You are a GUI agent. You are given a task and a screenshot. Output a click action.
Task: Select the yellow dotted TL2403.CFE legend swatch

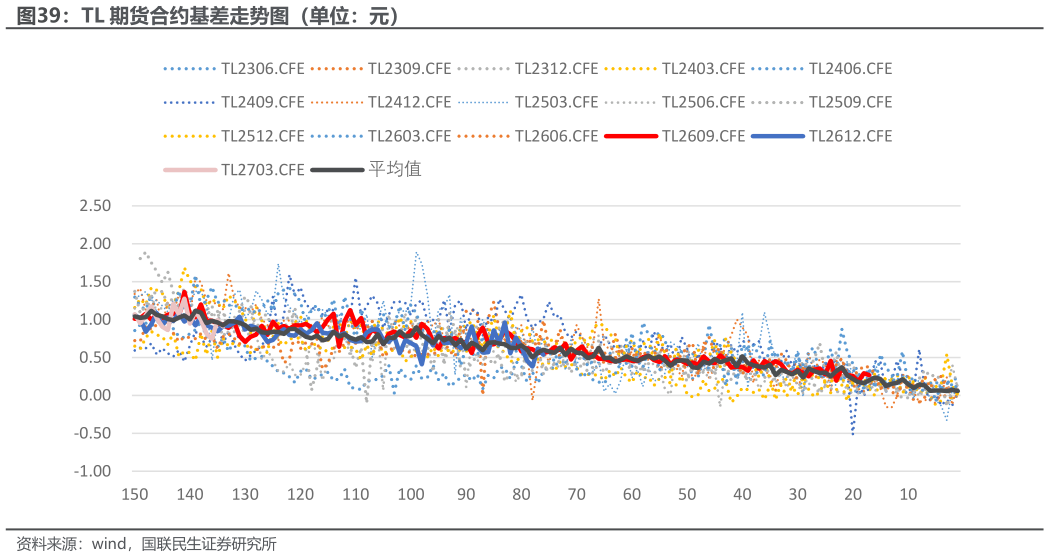631,69
